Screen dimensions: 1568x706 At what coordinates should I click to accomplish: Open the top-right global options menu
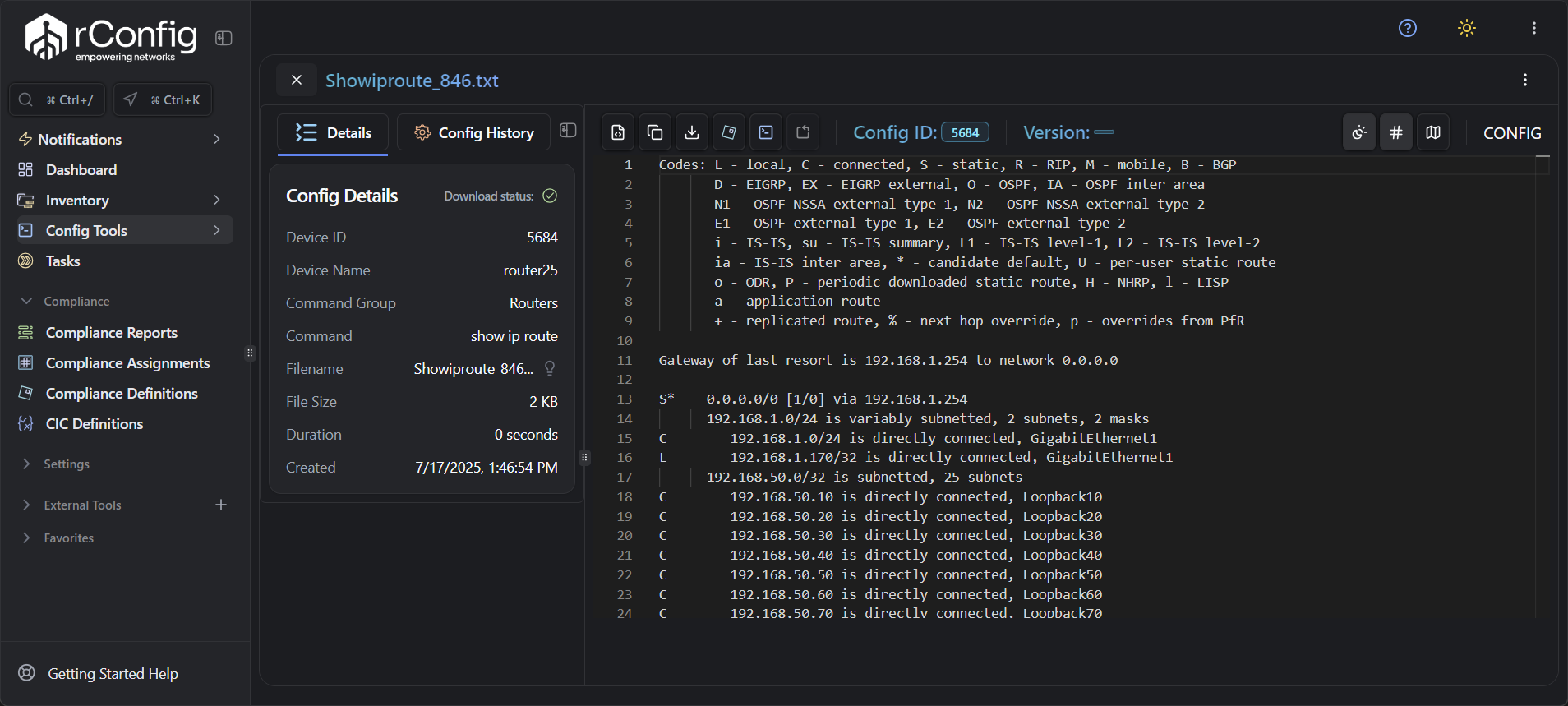click(1533, 28)
